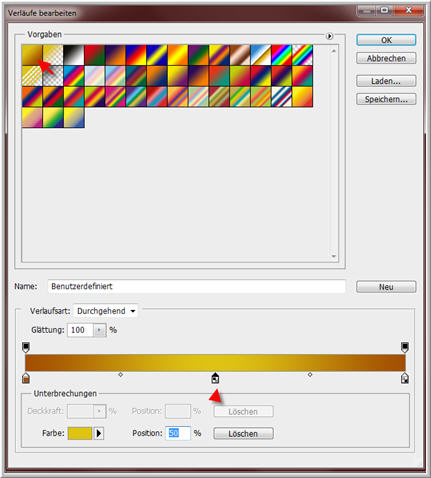Choose the transparent rainbow gradient preset
Image resolution: width=431 pixels, height=478 pixels.
tap(302, 55)
